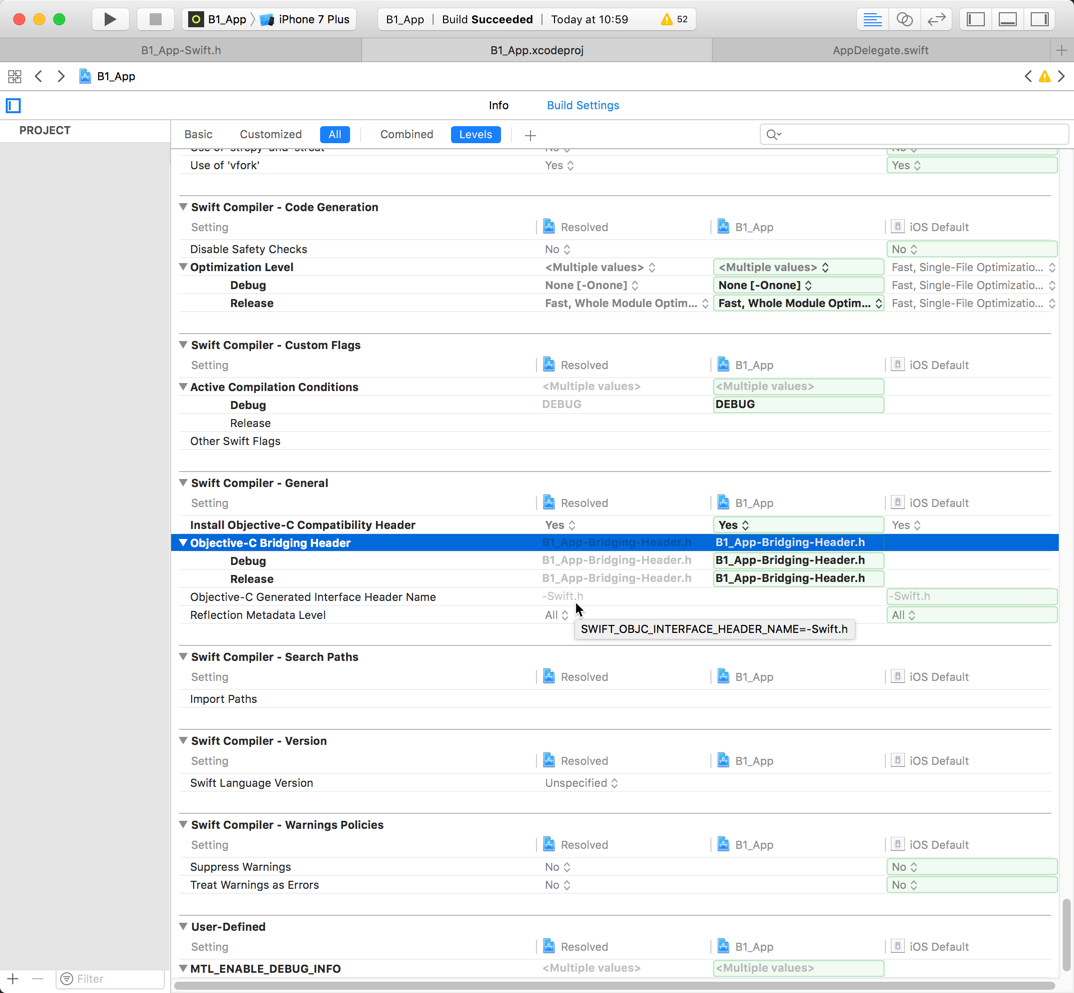Show Customized build settings
This screenshot has width=1074, height=993.
[271, 134]
